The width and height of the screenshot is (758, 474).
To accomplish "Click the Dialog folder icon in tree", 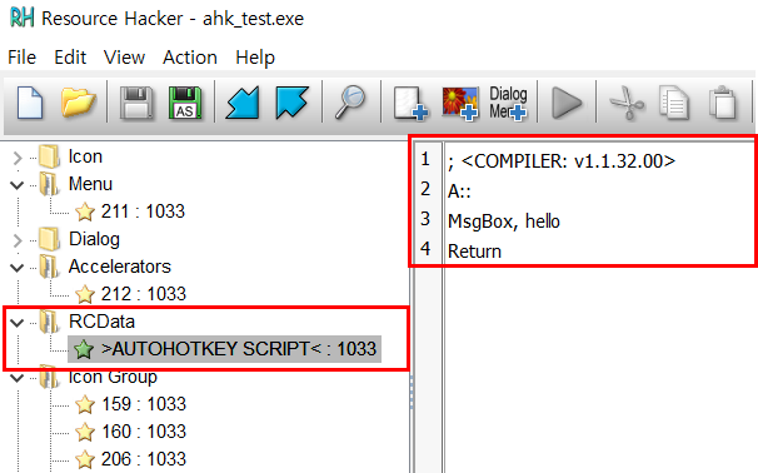I will point(49,239).
